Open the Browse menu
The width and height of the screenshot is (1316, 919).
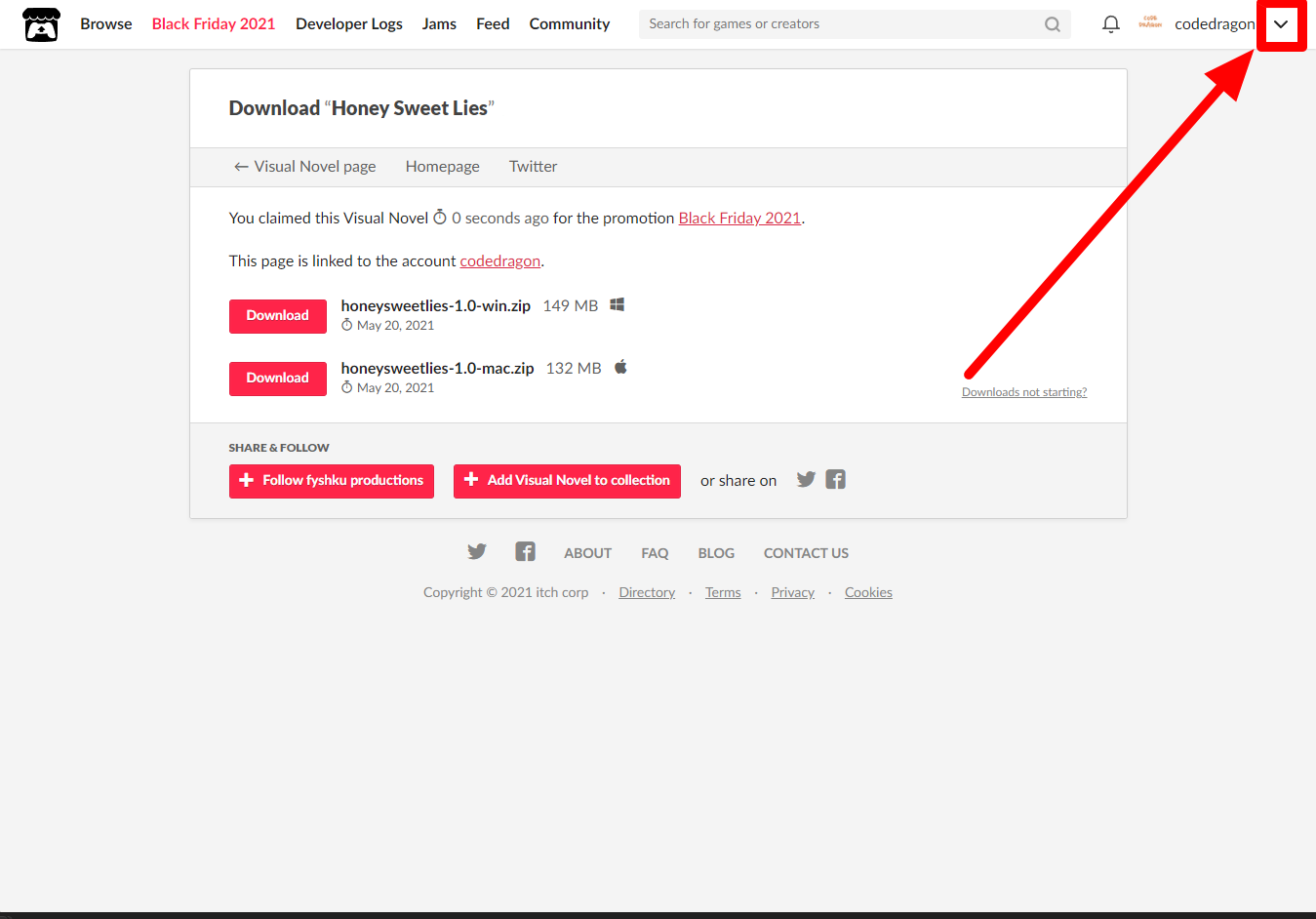pos(106,24)
